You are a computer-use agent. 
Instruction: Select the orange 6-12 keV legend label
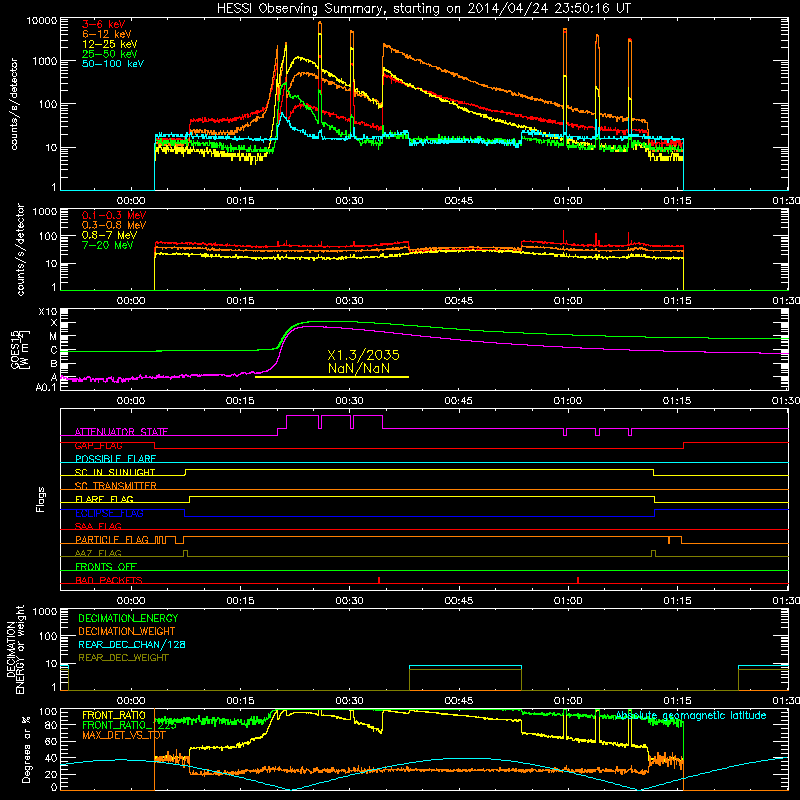point(107,34)
